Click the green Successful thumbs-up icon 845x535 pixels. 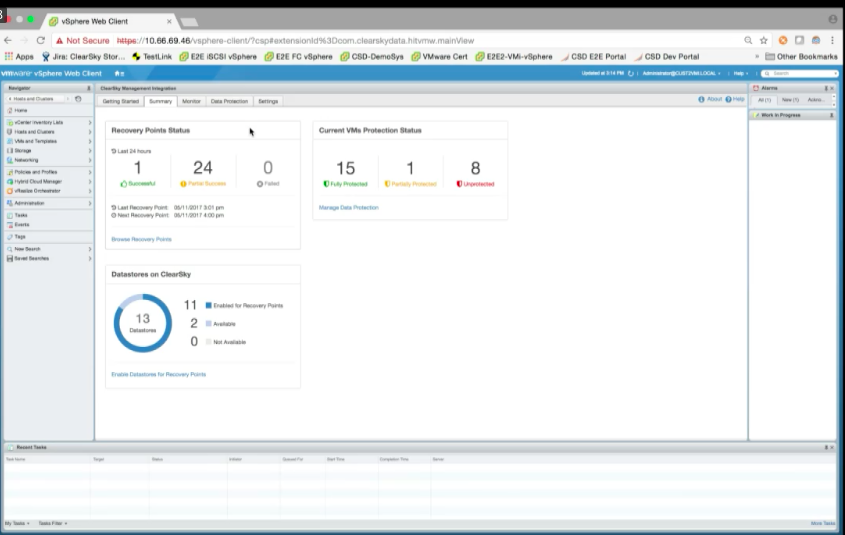pyautogui.click(x=123, y=184)
